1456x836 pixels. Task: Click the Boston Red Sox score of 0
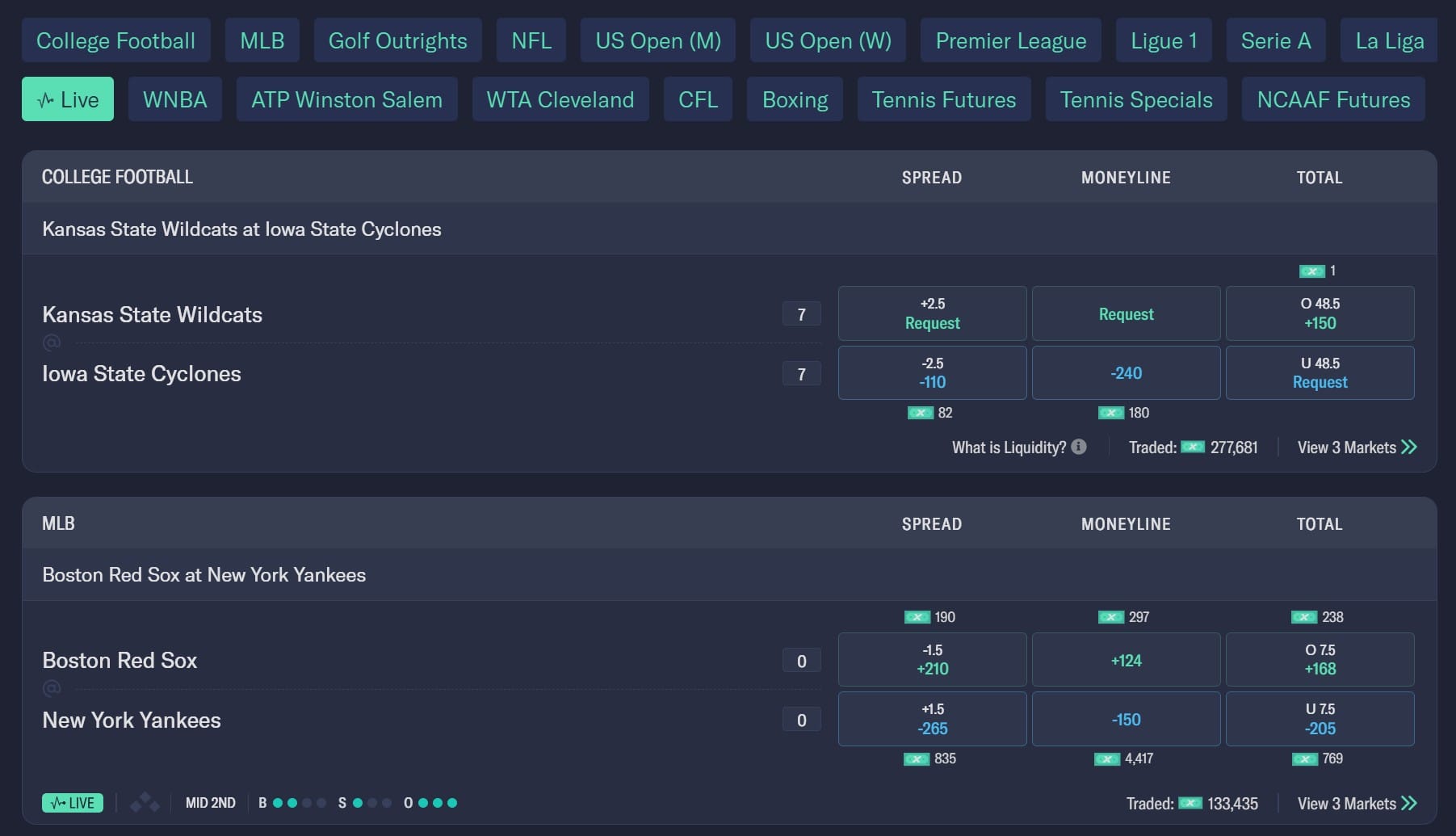tap(802, 661)
